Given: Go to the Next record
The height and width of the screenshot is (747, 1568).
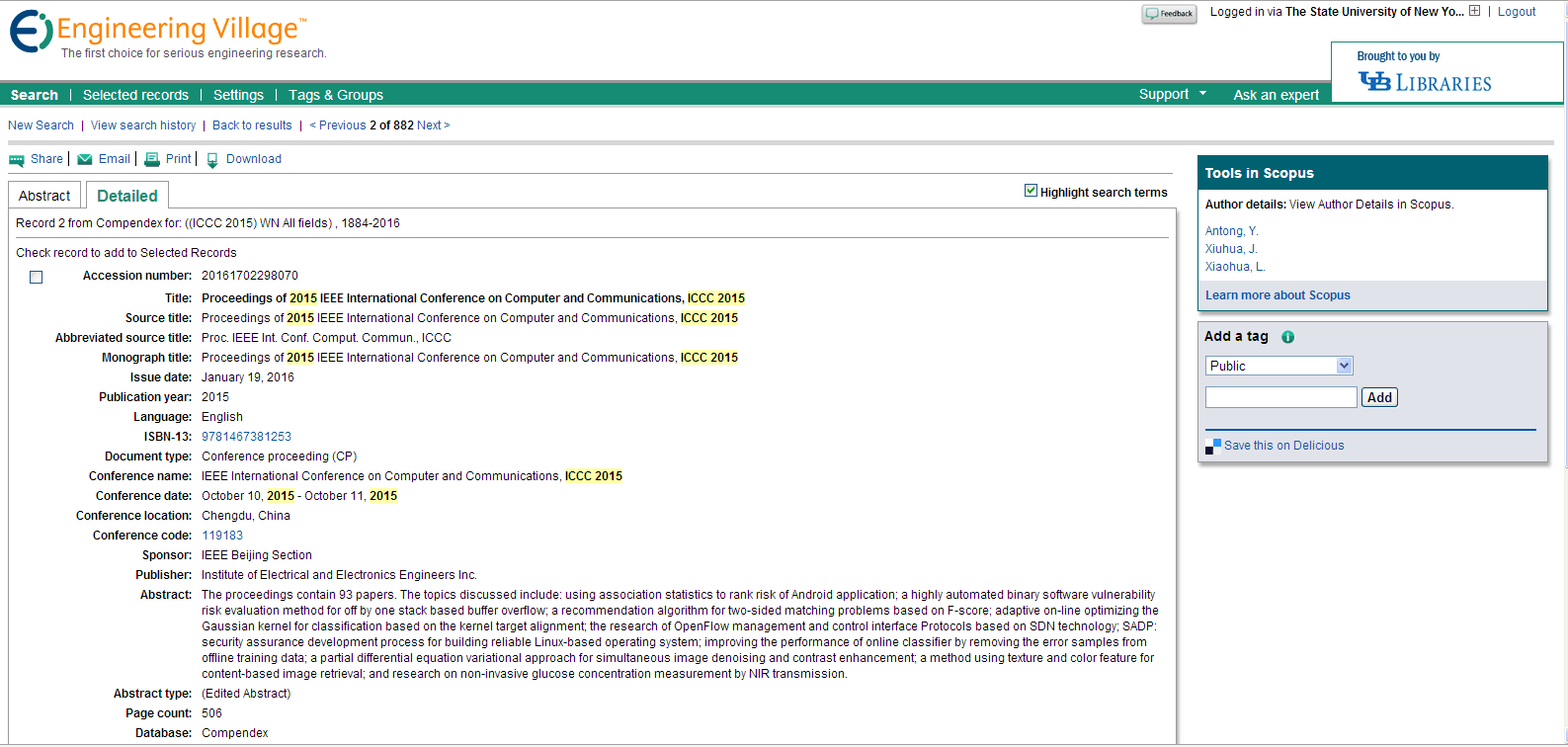Looking at the screenshot, I should [x=433, y=125].
